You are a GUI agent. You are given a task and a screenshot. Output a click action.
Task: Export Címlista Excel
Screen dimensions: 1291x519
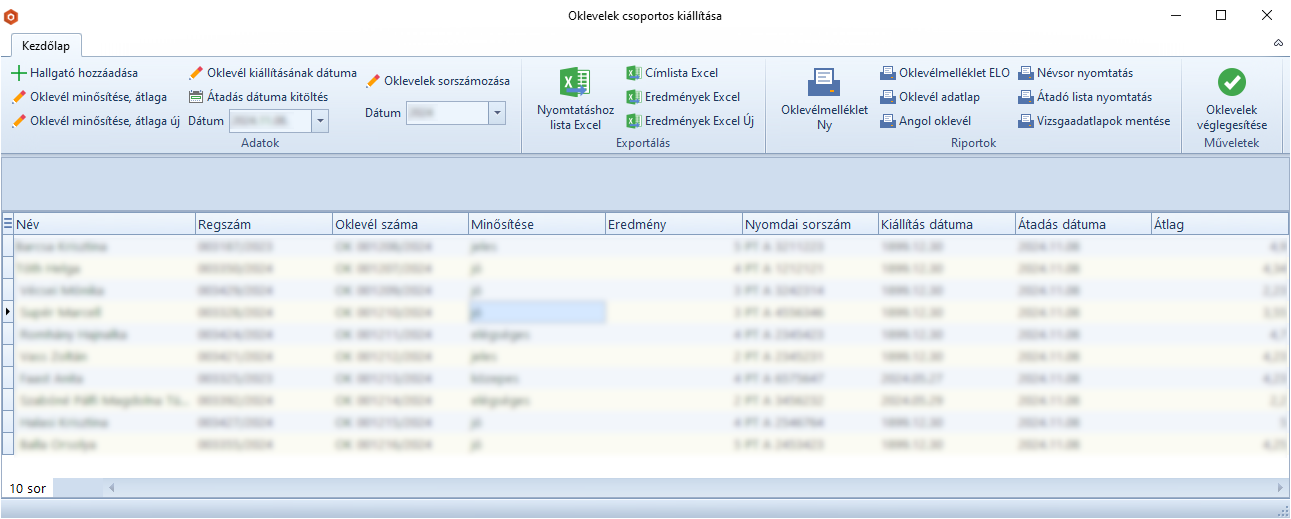[x=633, y=73]
